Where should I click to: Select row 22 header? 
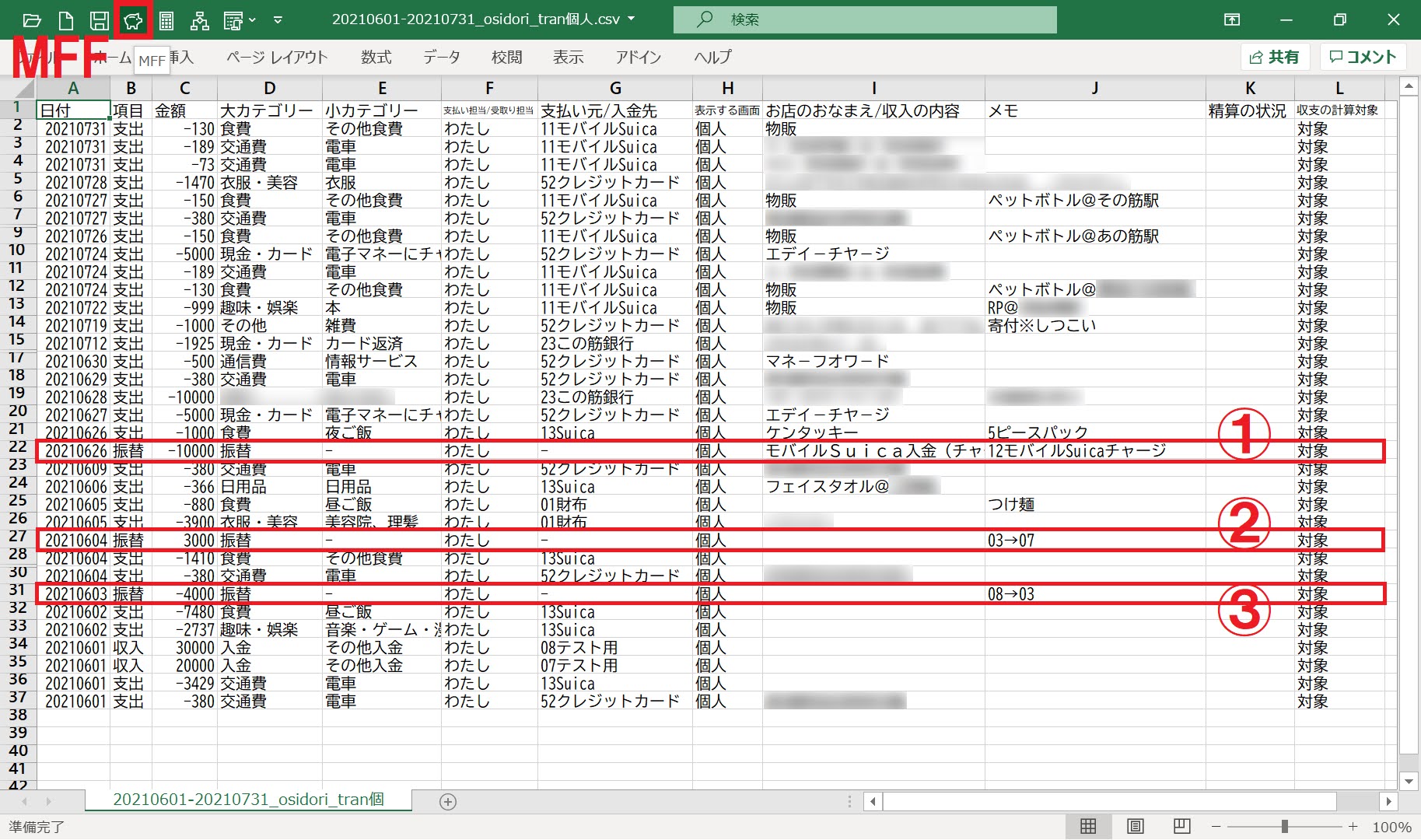pyautogui.click(x=17, y=446)
